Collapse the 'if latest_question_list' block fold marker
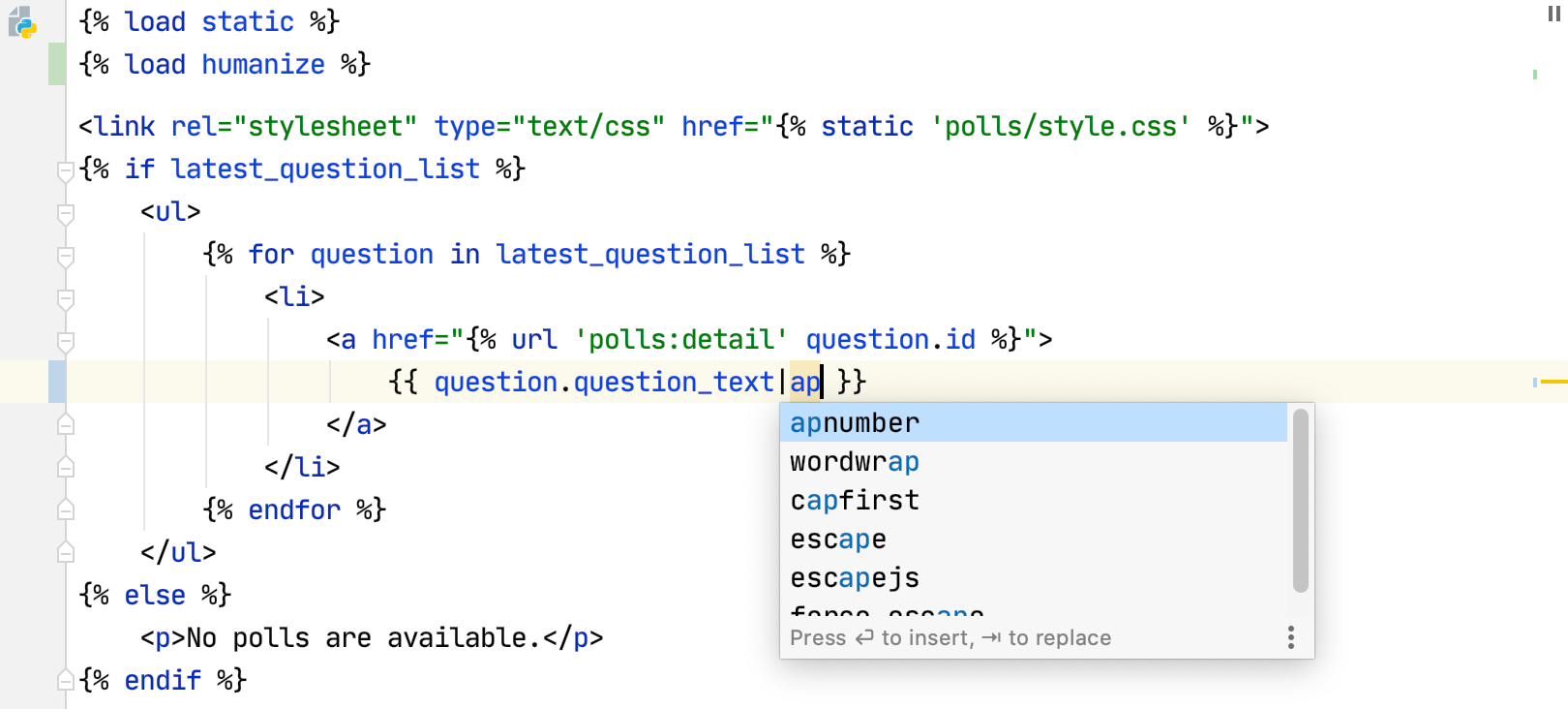 (x=66, y=171)
